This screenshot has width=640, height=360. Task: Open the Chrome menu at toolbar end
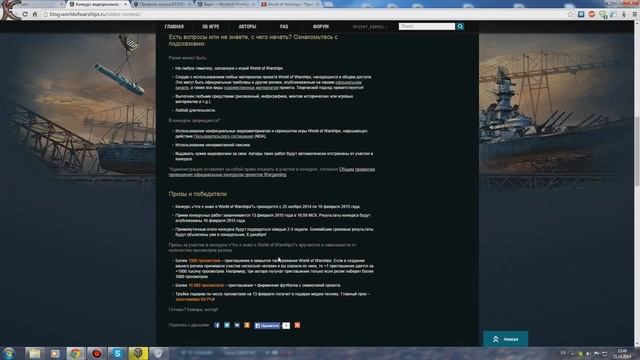635,14
